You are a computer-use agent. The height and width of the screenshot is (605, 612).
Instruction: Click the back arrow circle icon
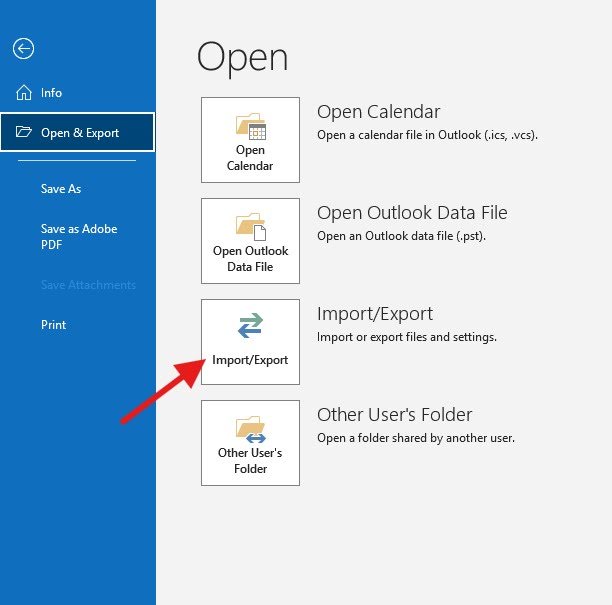tap(23, 49)
